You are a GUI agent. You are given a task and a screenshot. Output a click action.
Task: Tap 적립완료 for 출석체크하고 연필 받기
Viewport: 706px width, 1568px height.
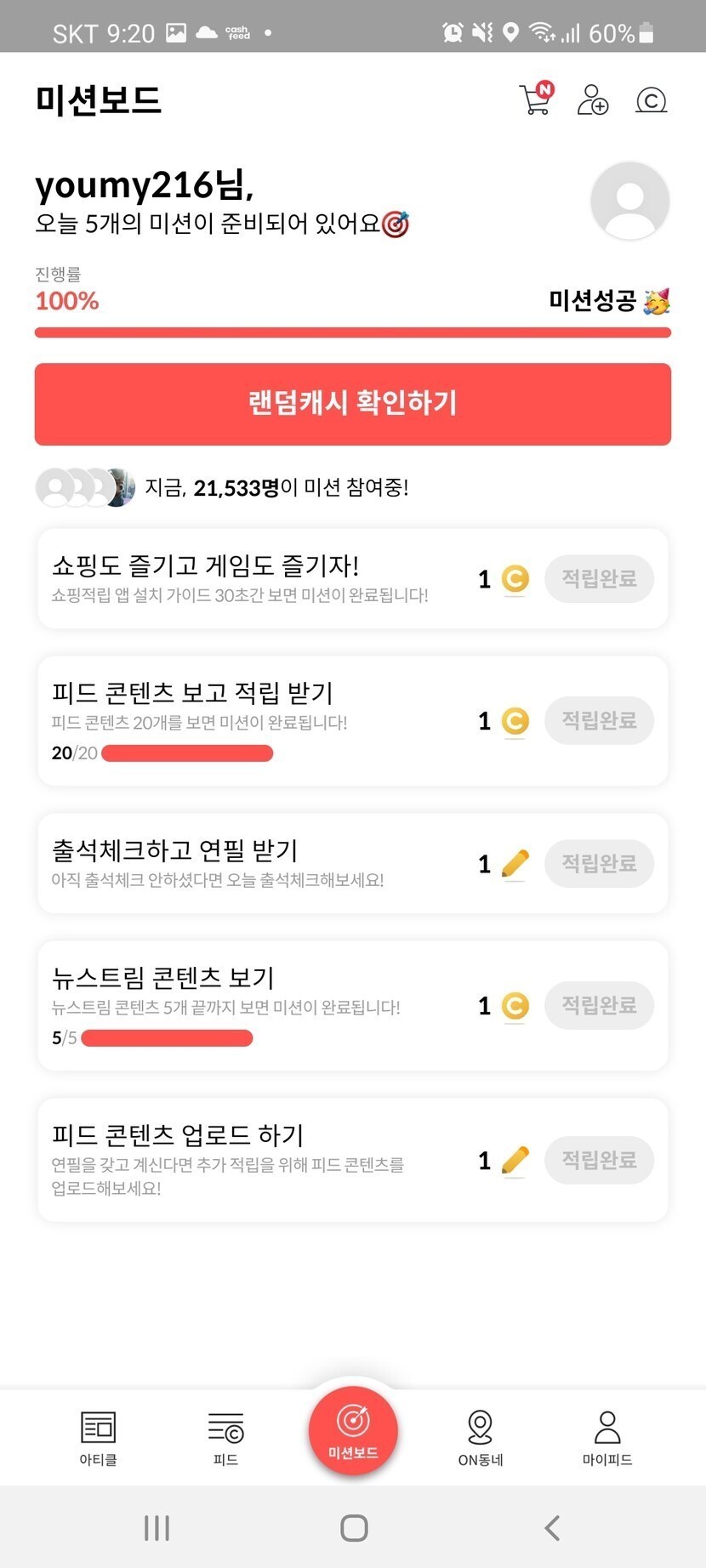point(599,864)
